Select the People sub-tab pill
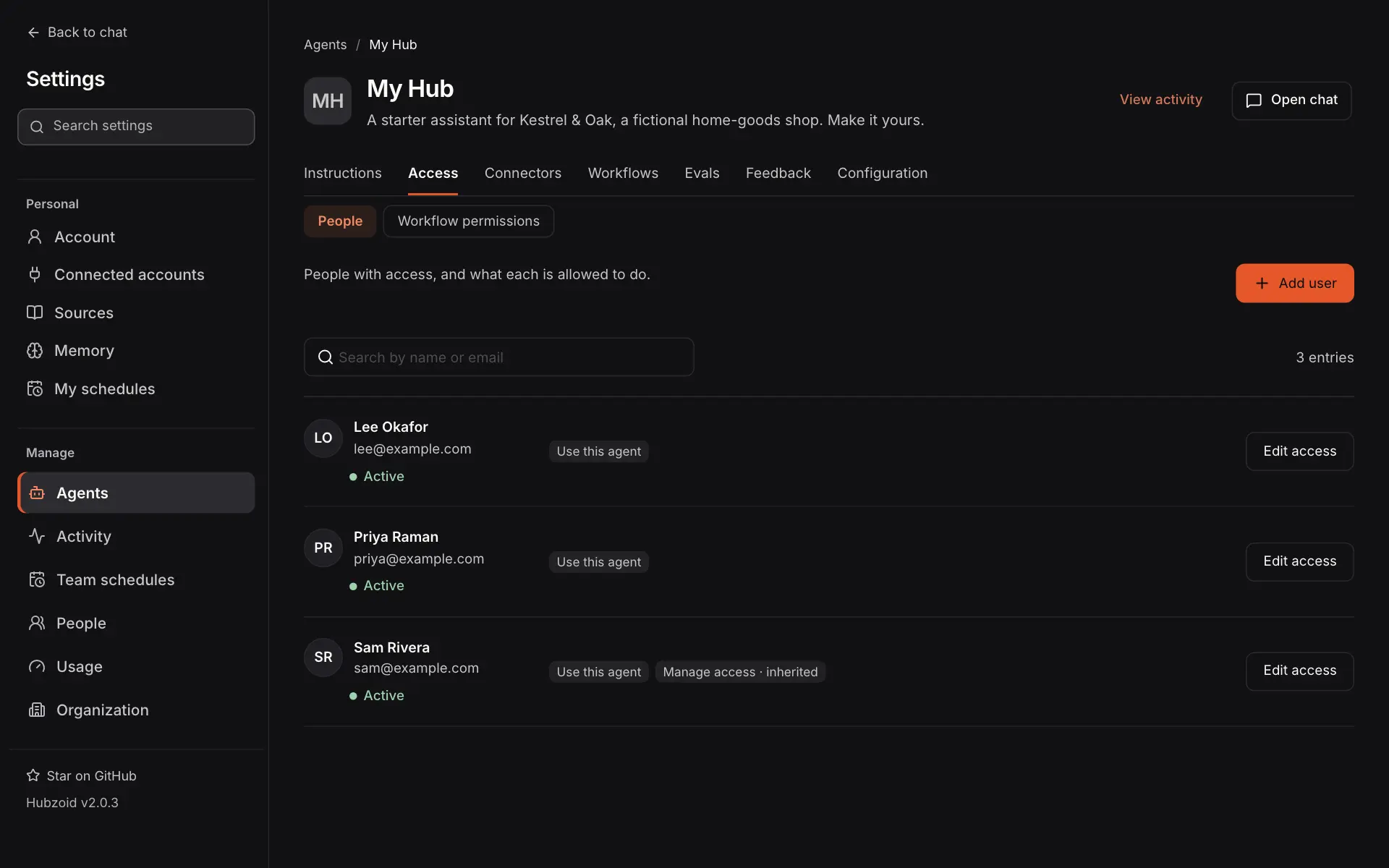The height and width of the screenshot is (868, 1389). click(x=340, y=221)
